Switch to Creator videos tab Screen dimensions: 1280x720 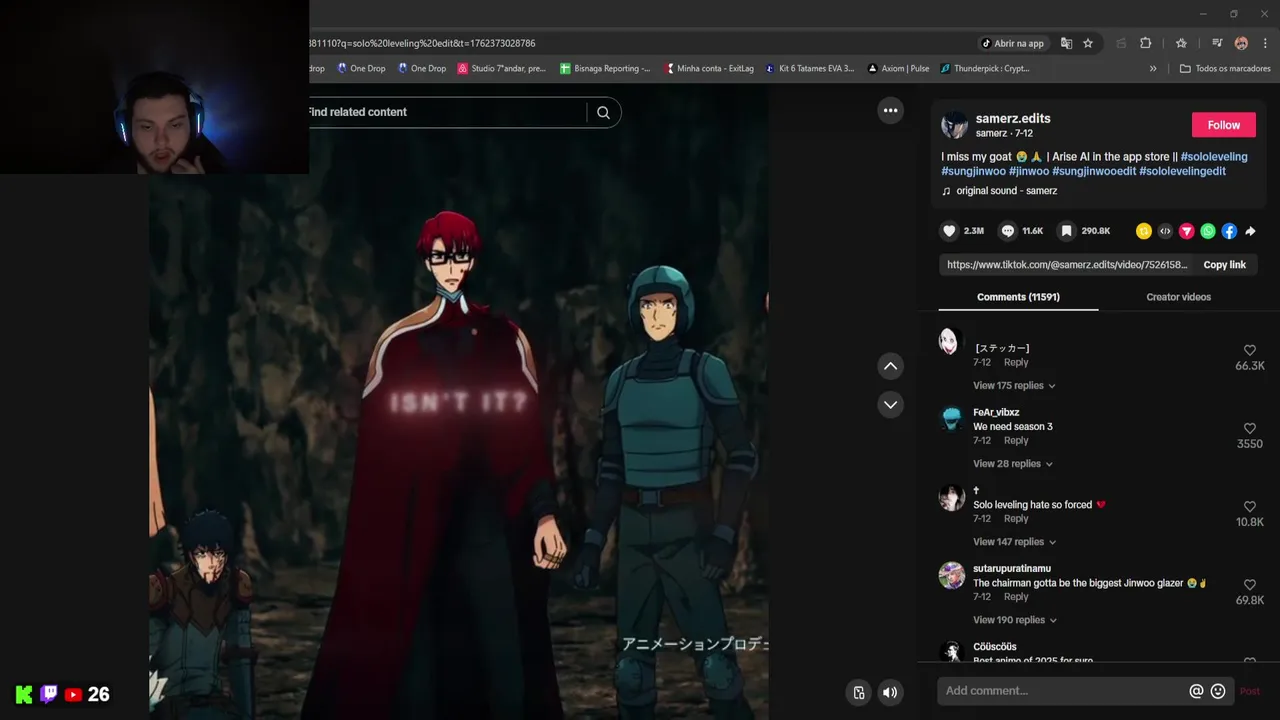tap(1178, 297)
